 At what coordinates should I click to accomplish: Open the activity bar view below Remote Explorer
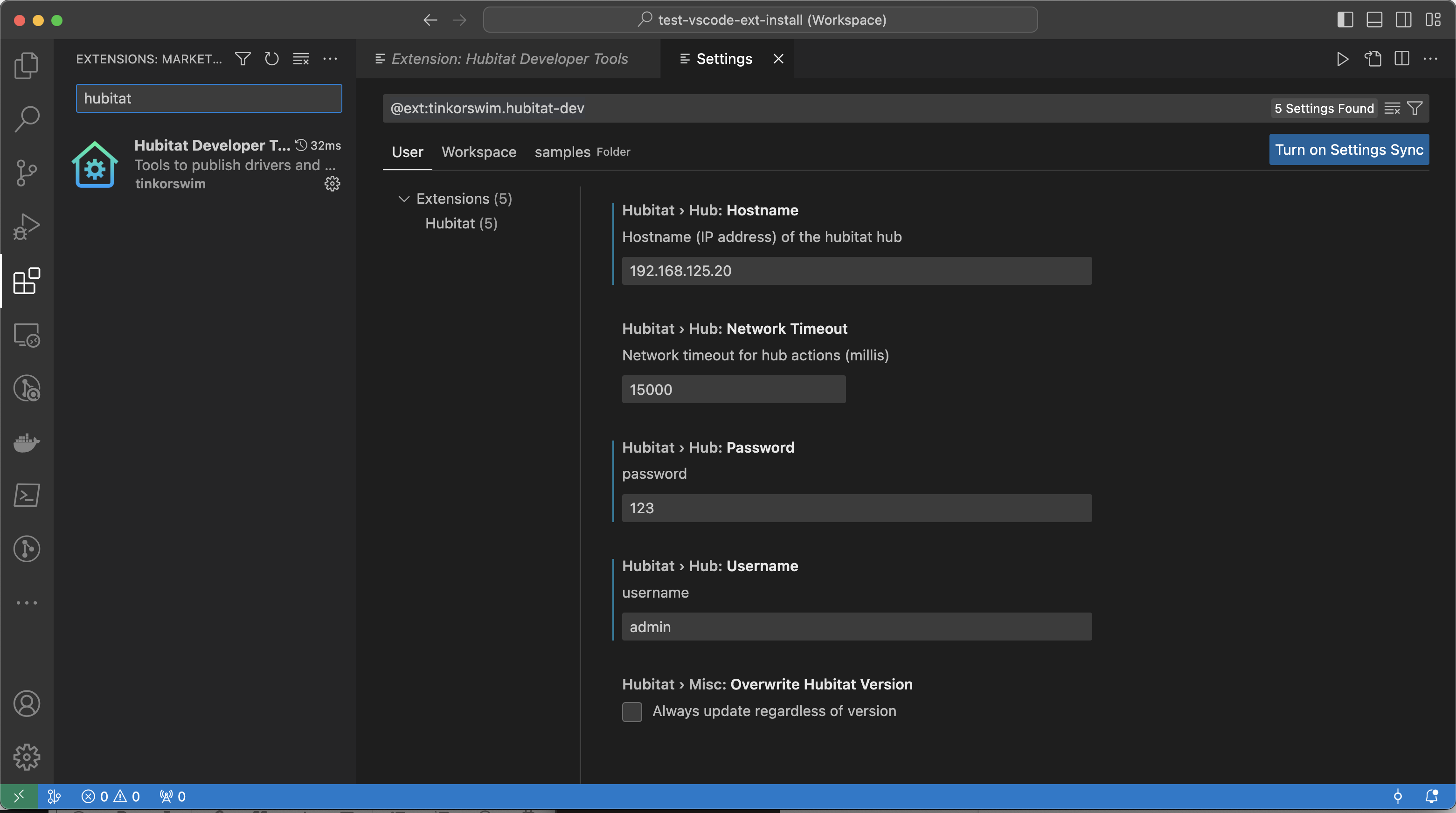(27, 388)
